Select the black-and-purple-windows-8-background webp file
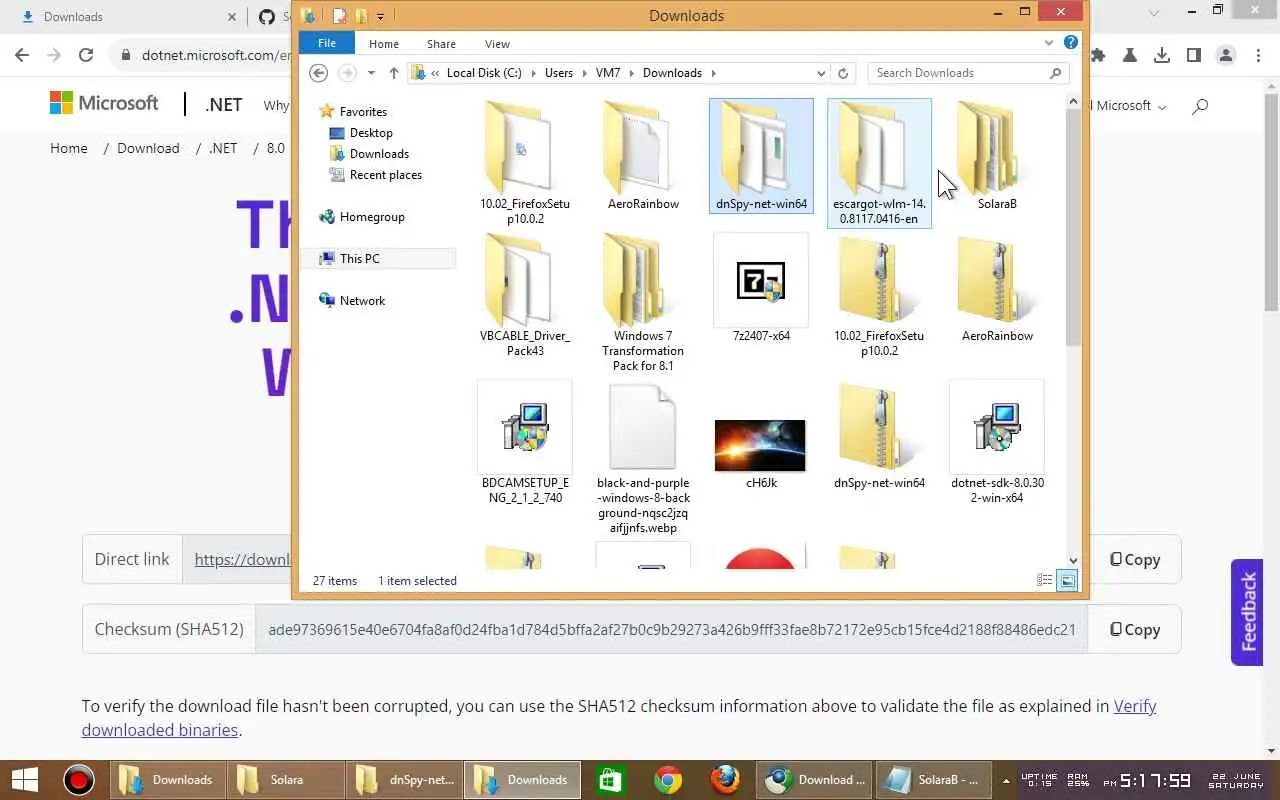The height and width of the screenshot is (800, 1280). 643,458
